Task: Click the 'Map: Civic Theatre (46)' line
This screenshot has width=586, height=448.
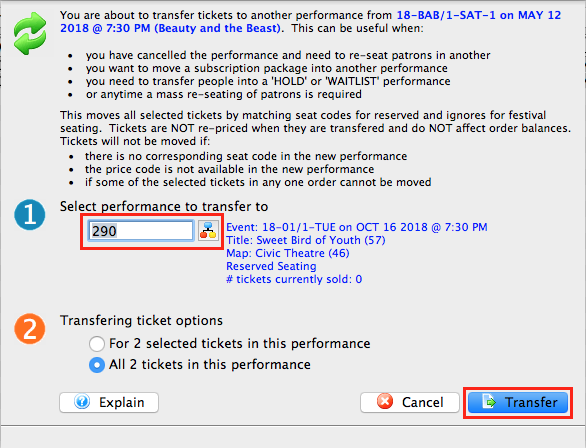Action: click(288, 253)
